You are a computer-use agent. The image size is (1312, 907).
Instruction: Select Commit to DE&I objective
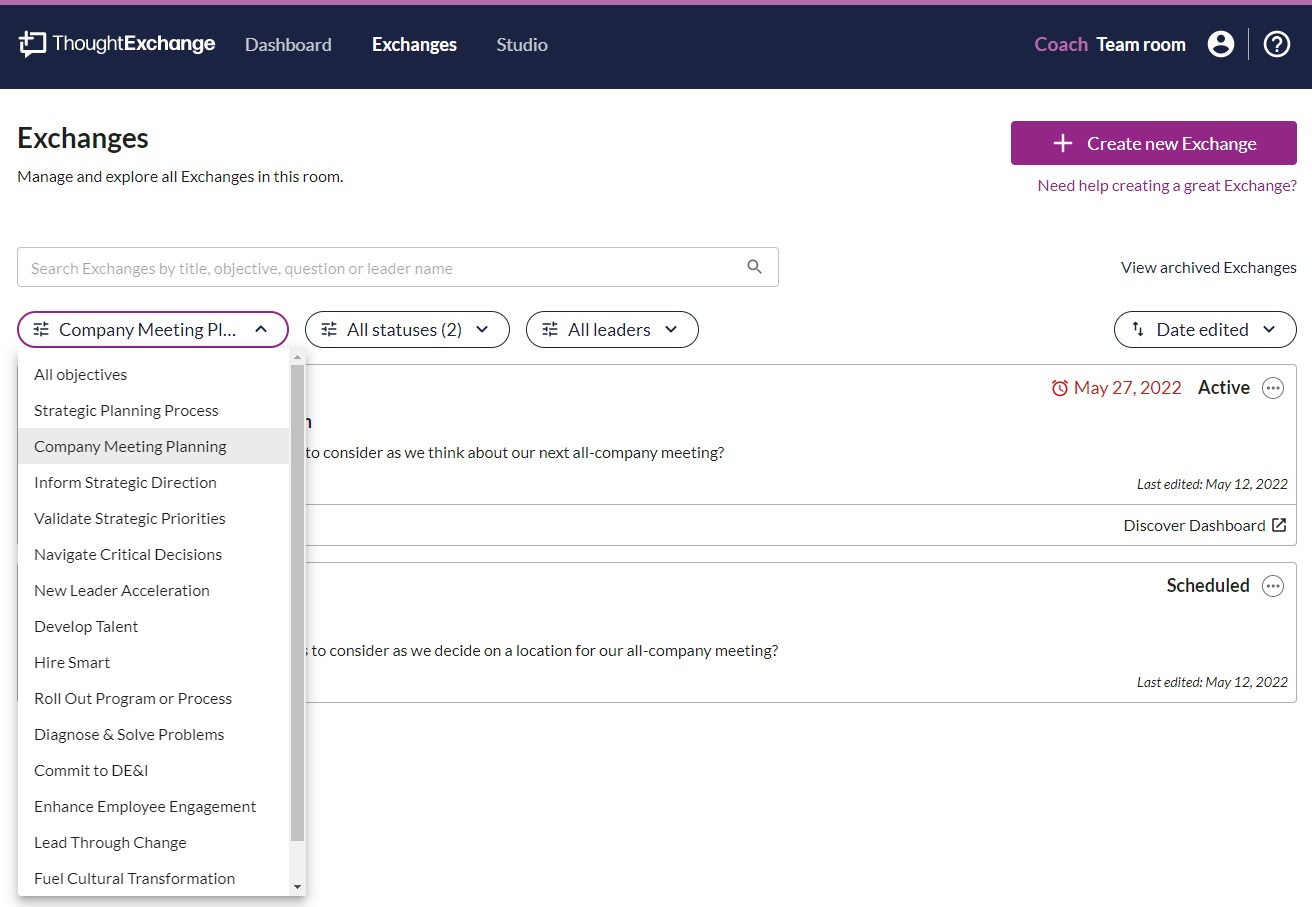pos(154,770)
